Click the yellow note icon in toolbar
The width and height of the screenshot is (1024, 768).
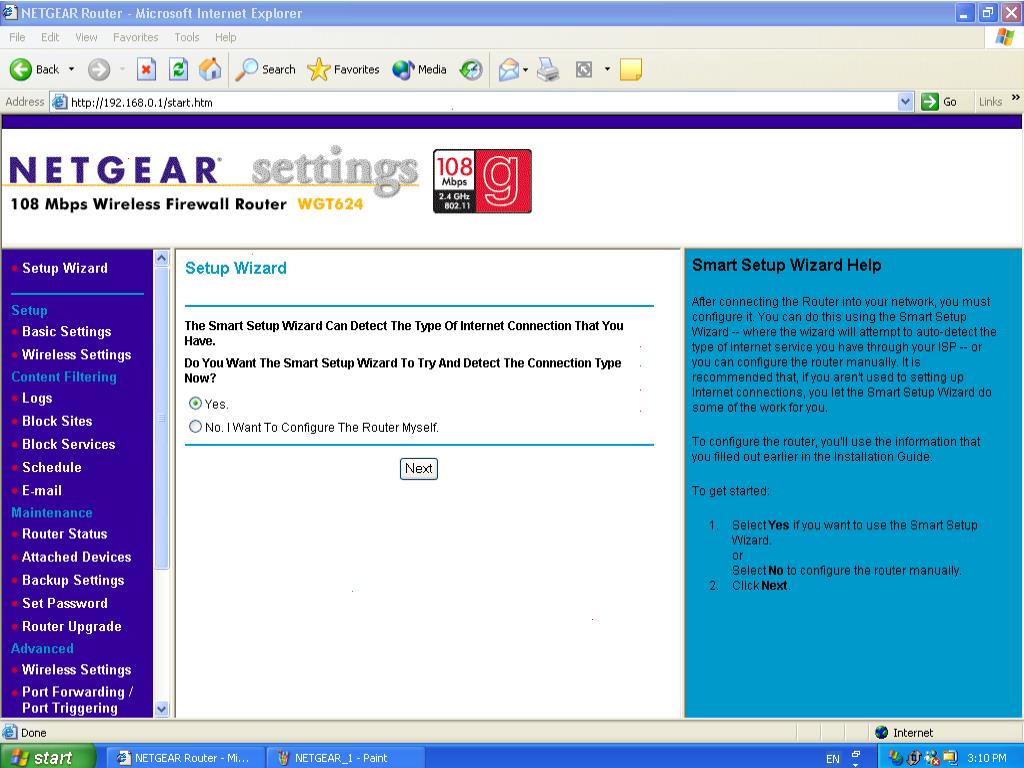(631, 69)
